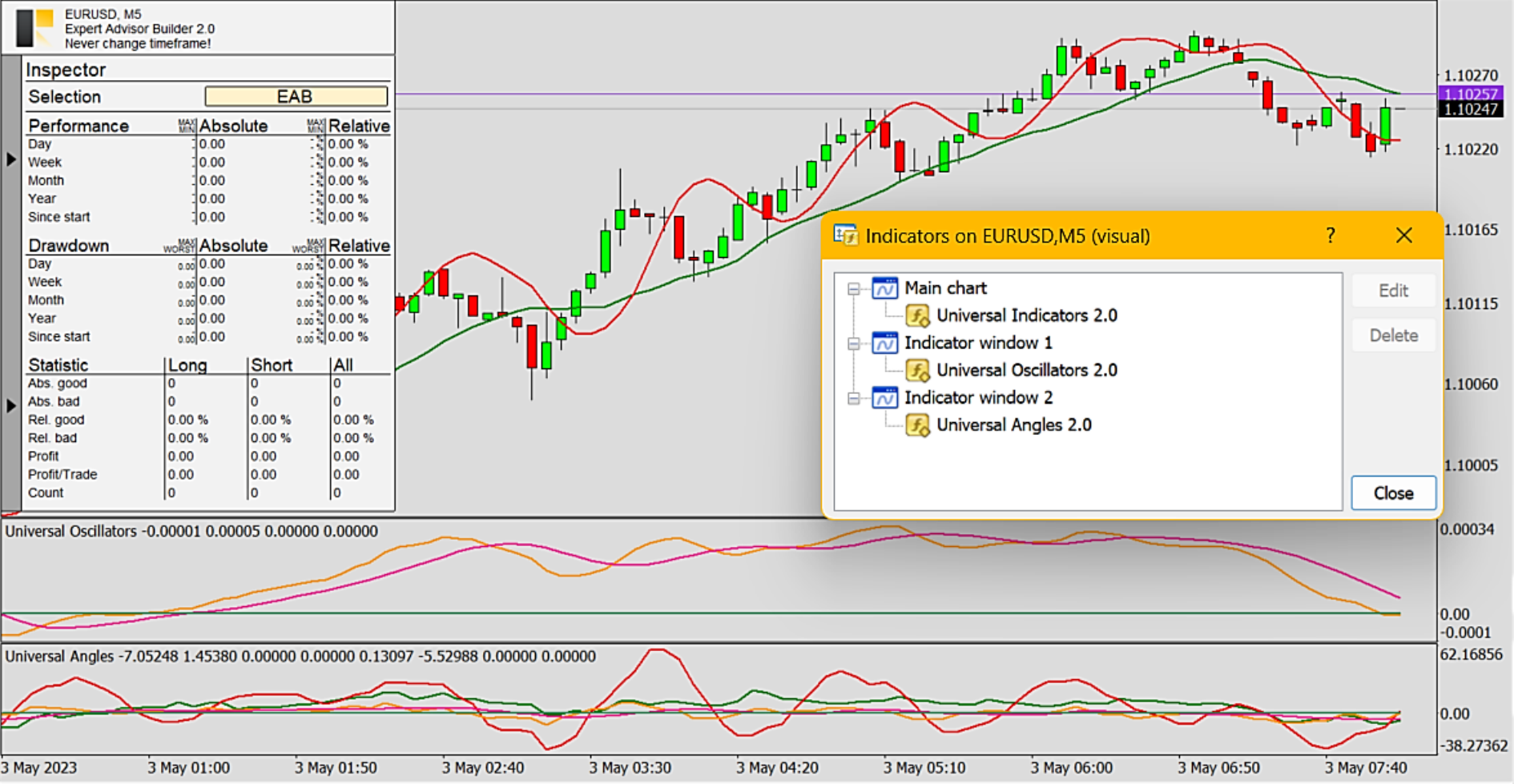
Task: Click the -38.27362 scale value
Action: [x=1474, y=745]
